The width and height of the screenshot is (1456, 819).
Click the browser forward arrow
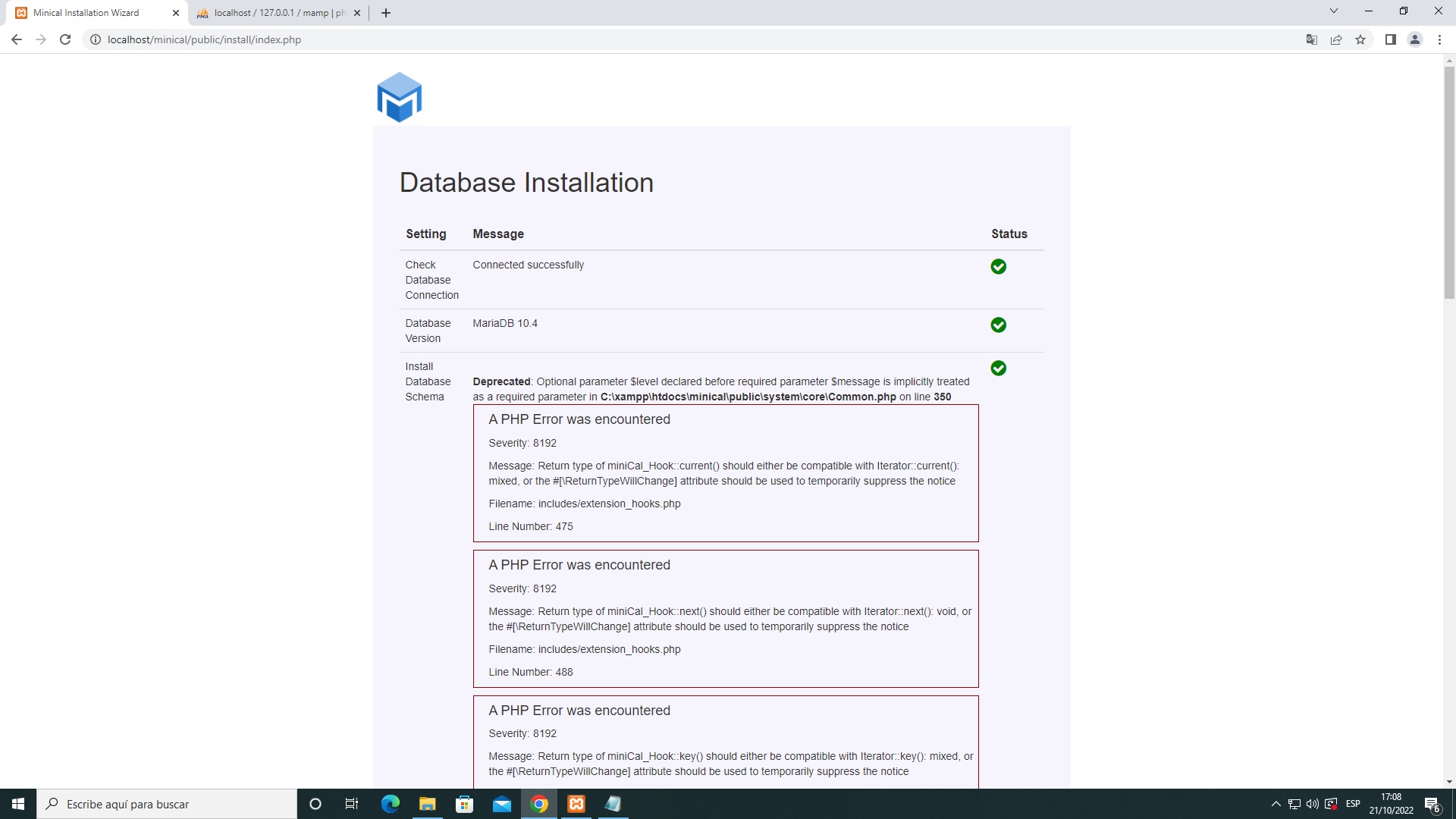tap(41, 39)
